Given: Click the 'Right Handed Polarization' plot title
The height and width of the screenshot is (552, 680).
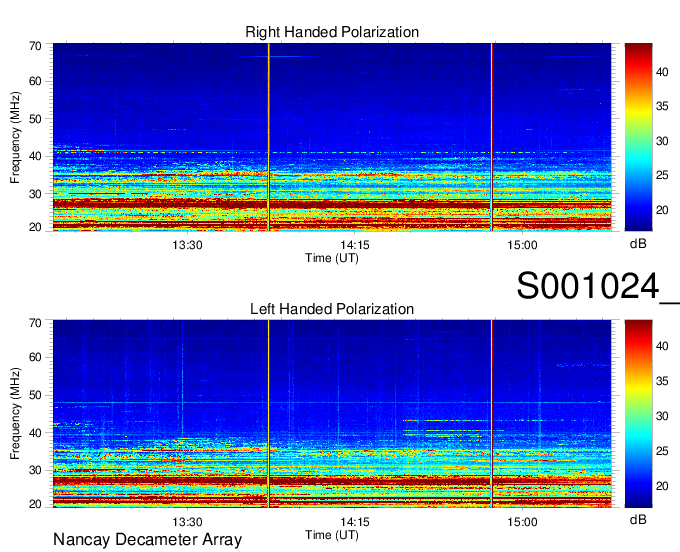Looking at the screenshot, I should pos(332,32).
